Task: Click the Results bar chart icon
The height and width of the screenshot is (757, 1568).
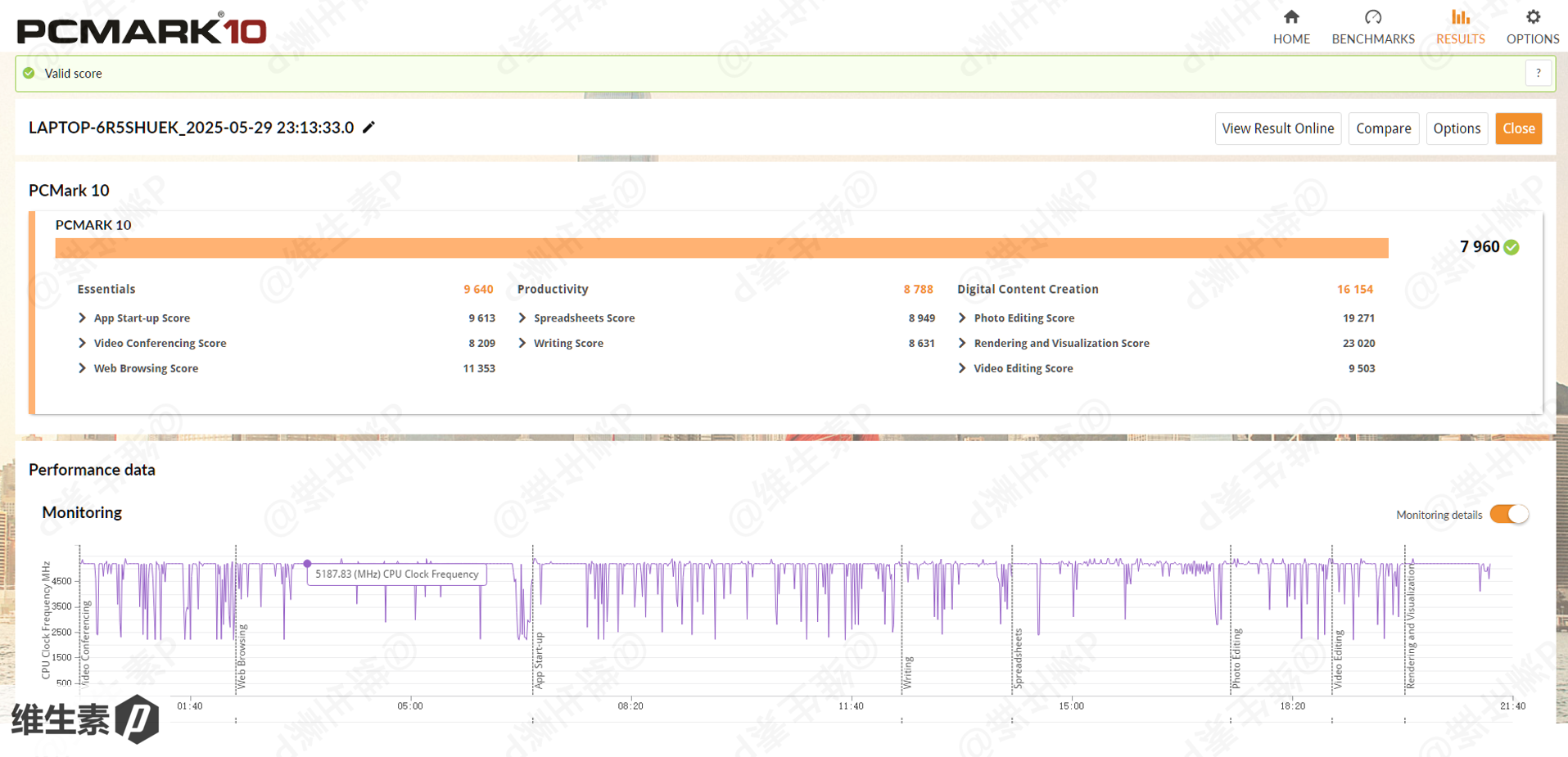Action: [x=1460, y=17]
